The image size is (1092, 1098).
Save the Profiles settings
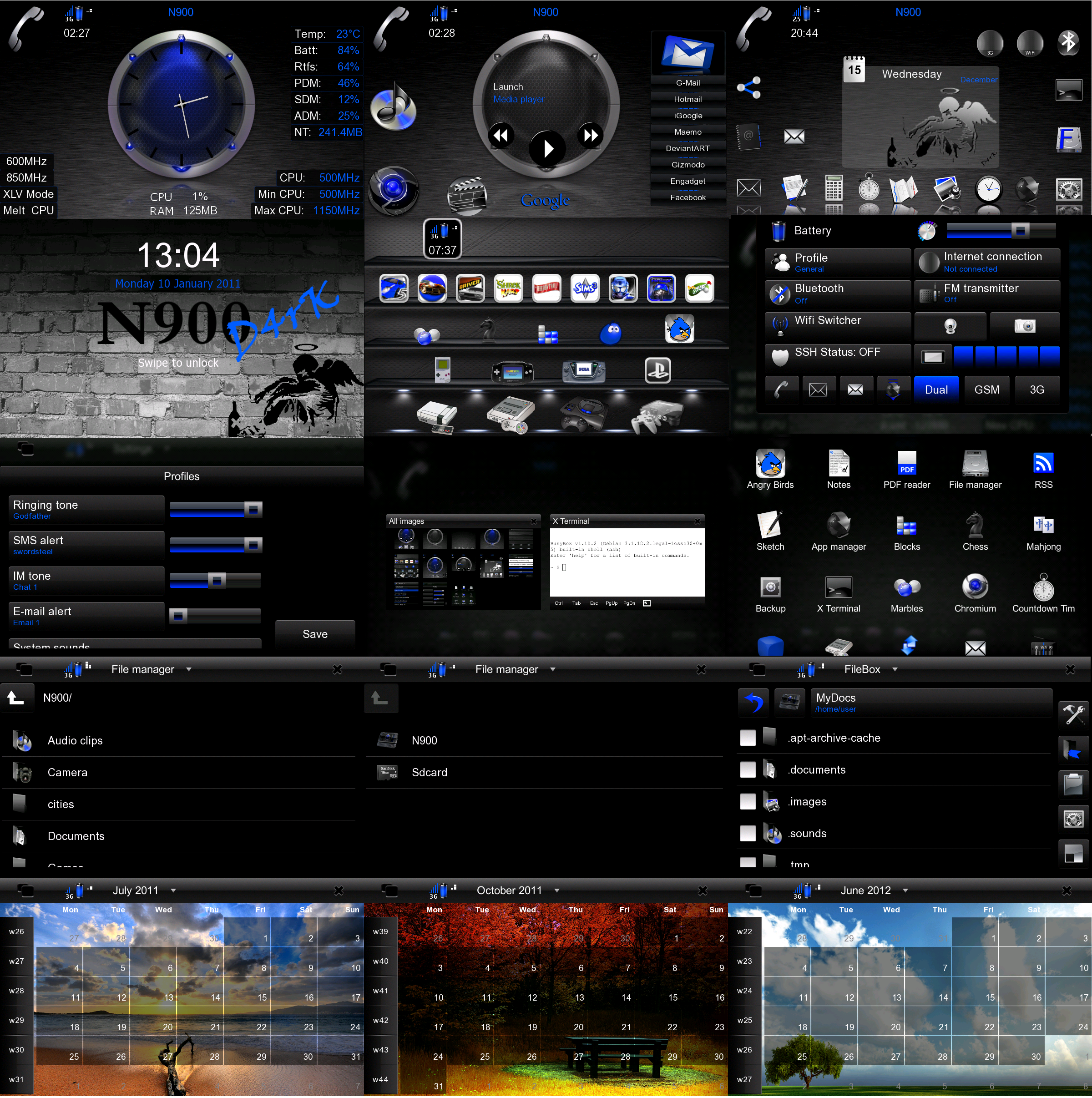pos(315,635)
